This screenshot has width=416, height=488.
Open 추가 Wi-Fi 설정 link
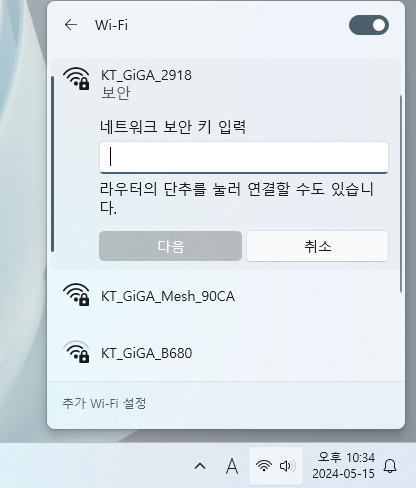104,403
